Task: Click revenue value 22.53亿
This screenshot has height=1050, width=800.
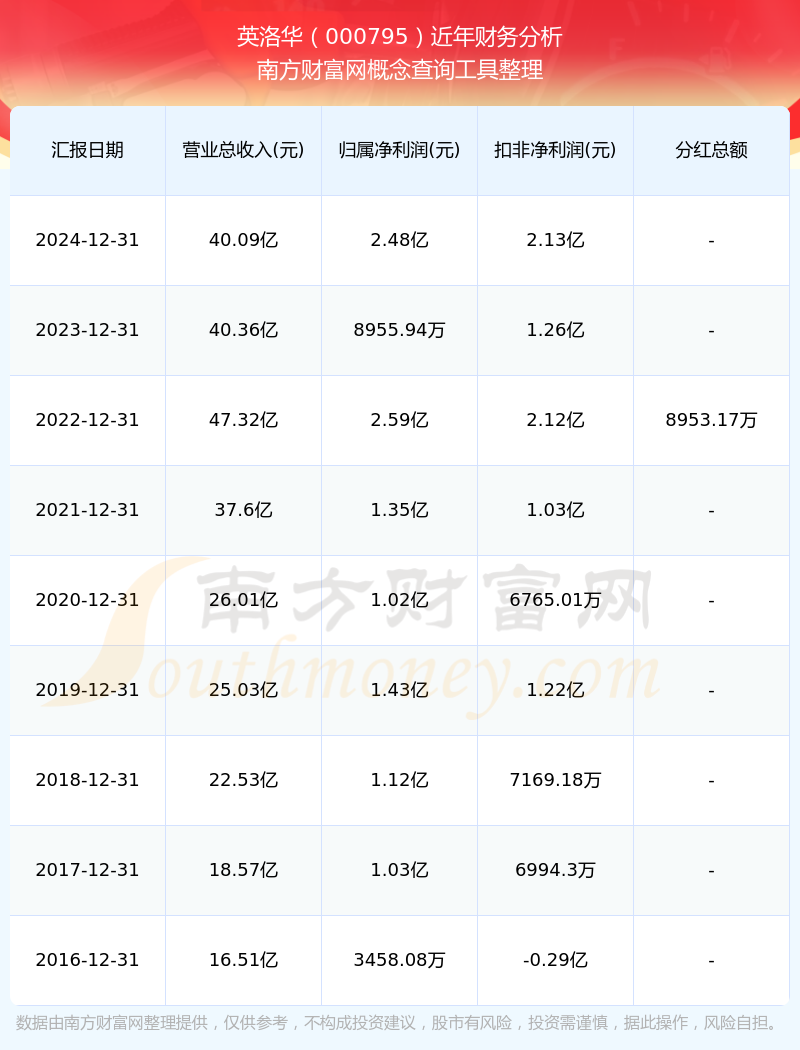Action: [244, 780]
